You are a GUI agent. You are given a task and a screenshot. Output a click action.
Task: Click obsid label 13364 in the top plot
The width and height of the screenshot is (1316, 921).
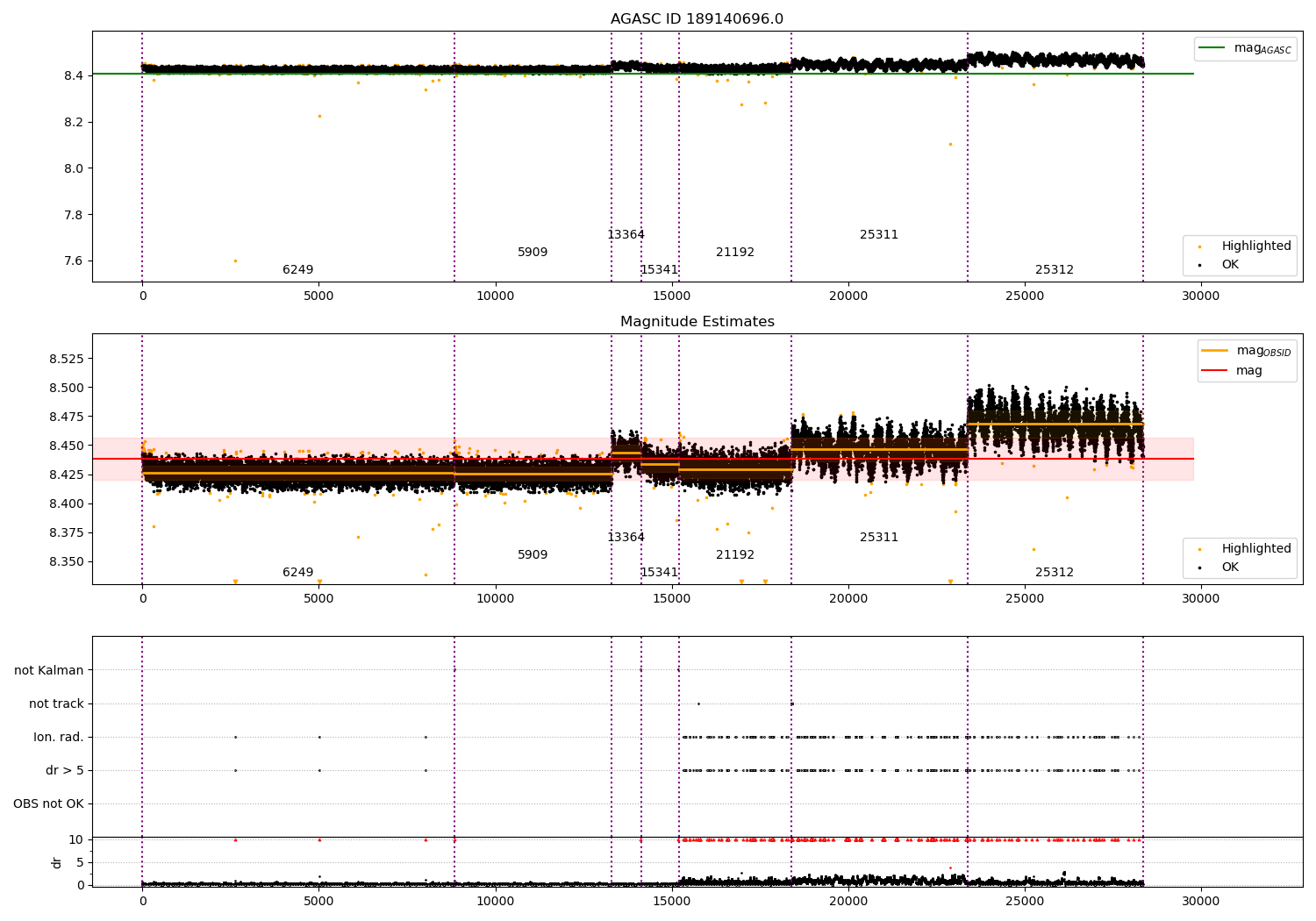pyautogui.click(x=626, y=235)
